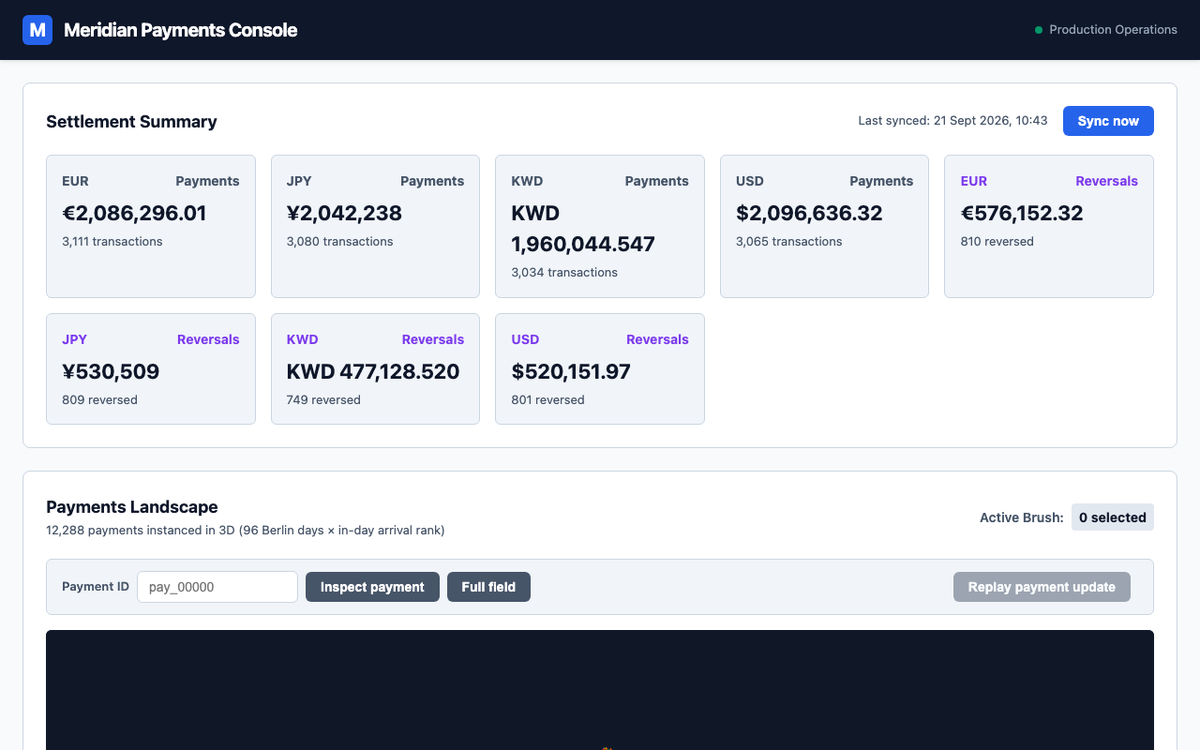1200x750 pixels.
Task: Select the EUR Reversals amount €576,152.32
Action: (x=1022, y=213)
